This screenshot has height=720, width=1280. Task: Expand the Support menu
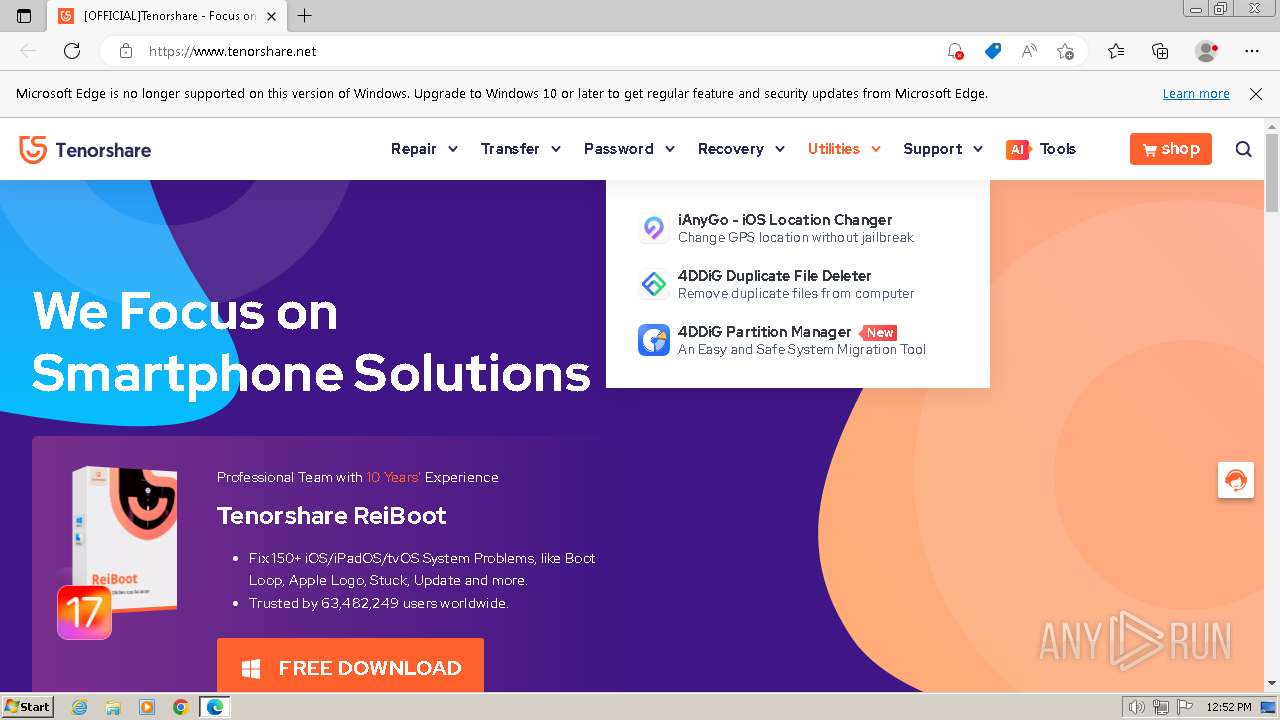(x=943, y=149)
